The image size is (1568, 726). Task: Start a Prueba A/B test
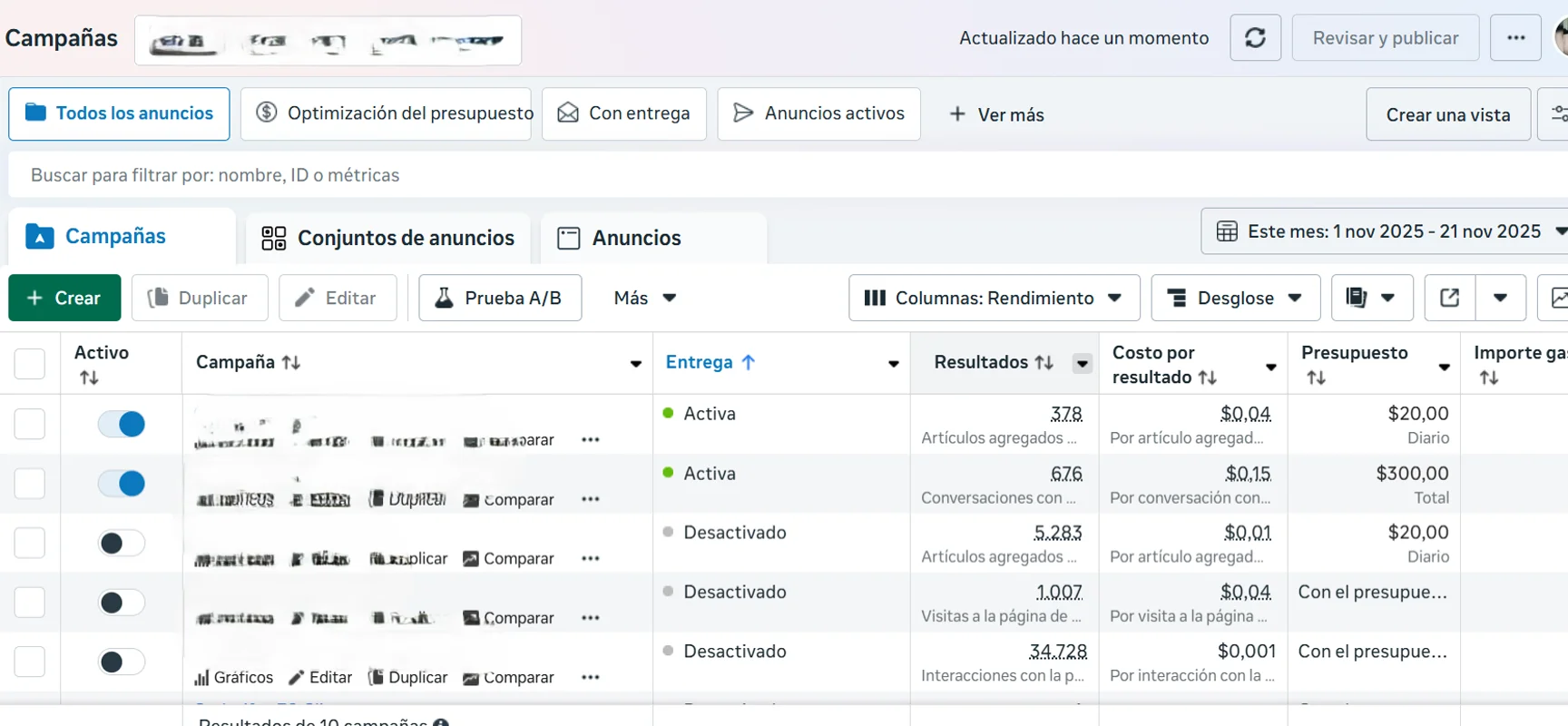coord(500,298)
